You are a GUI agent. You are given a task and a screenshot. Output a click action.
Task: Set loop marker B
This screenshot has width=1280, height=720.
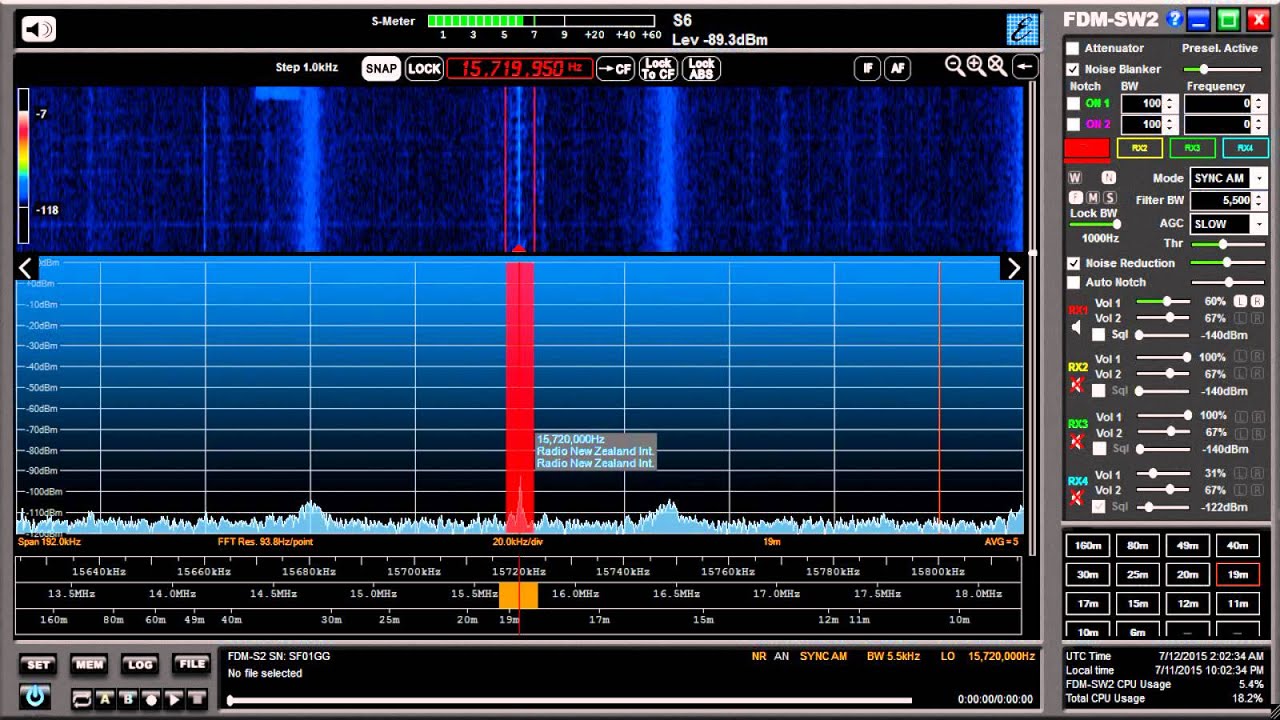click(127, 699)
